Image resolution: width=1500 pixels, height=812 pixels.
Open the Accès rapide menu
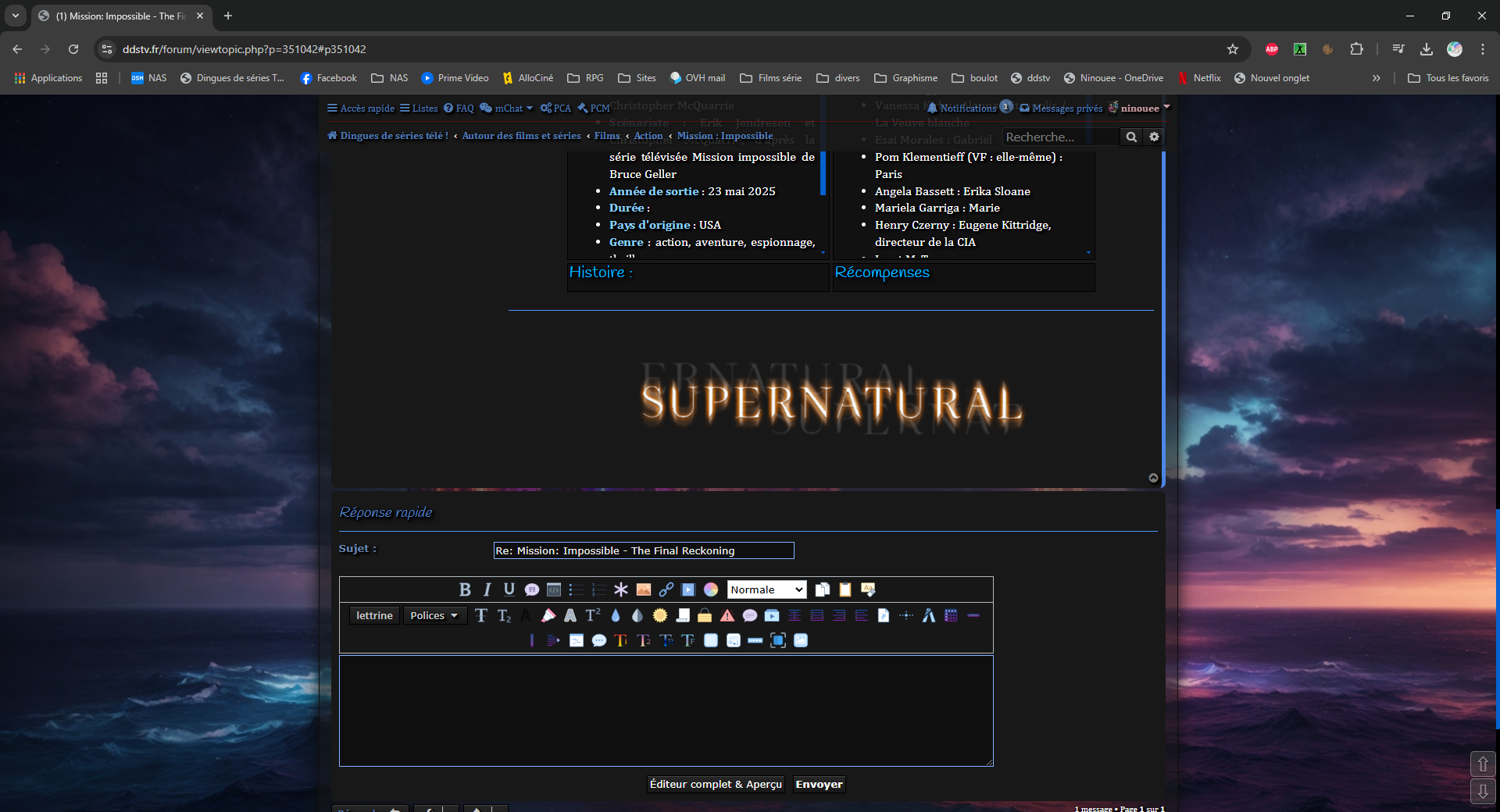click(x=360, y=109)
